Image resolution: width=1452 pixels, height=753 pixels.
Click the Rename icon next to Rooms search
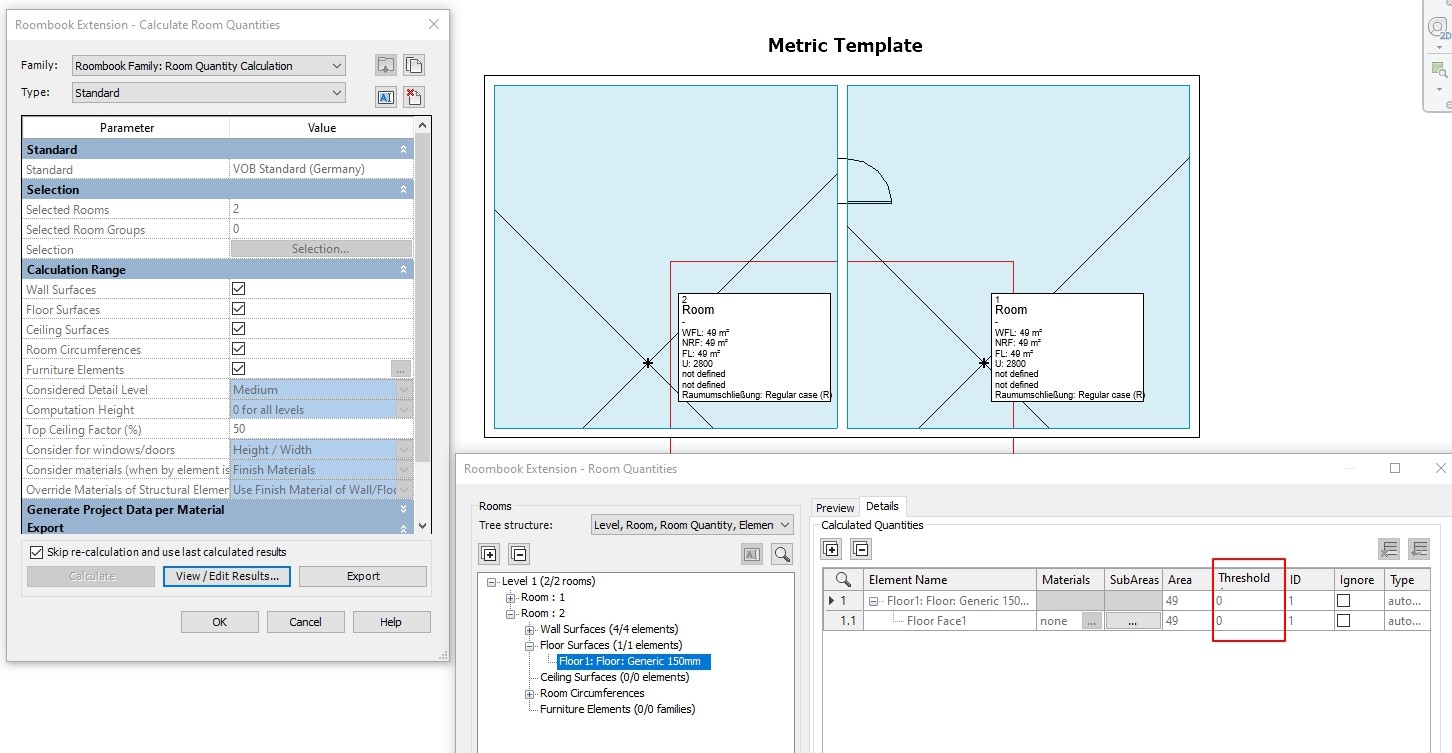(x=751, y=553)
